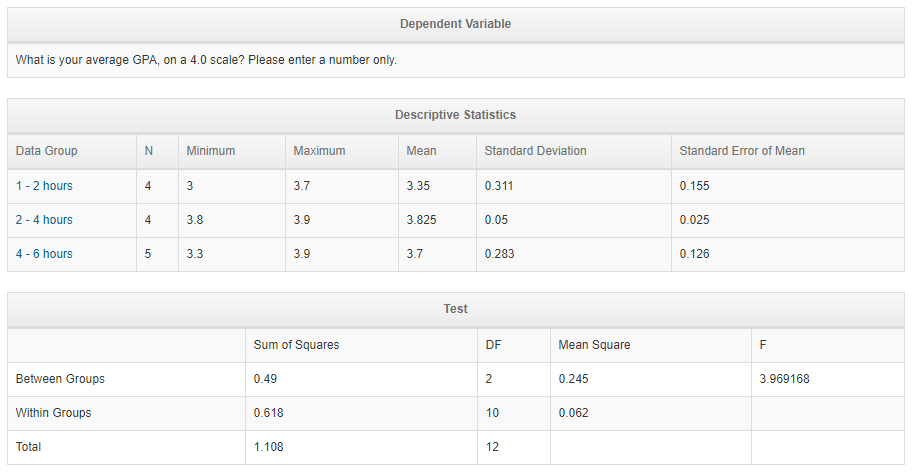This screenshot has height=474, width=915.
Task: Select the Sum of Squares column header
Action: click(296, 345)
